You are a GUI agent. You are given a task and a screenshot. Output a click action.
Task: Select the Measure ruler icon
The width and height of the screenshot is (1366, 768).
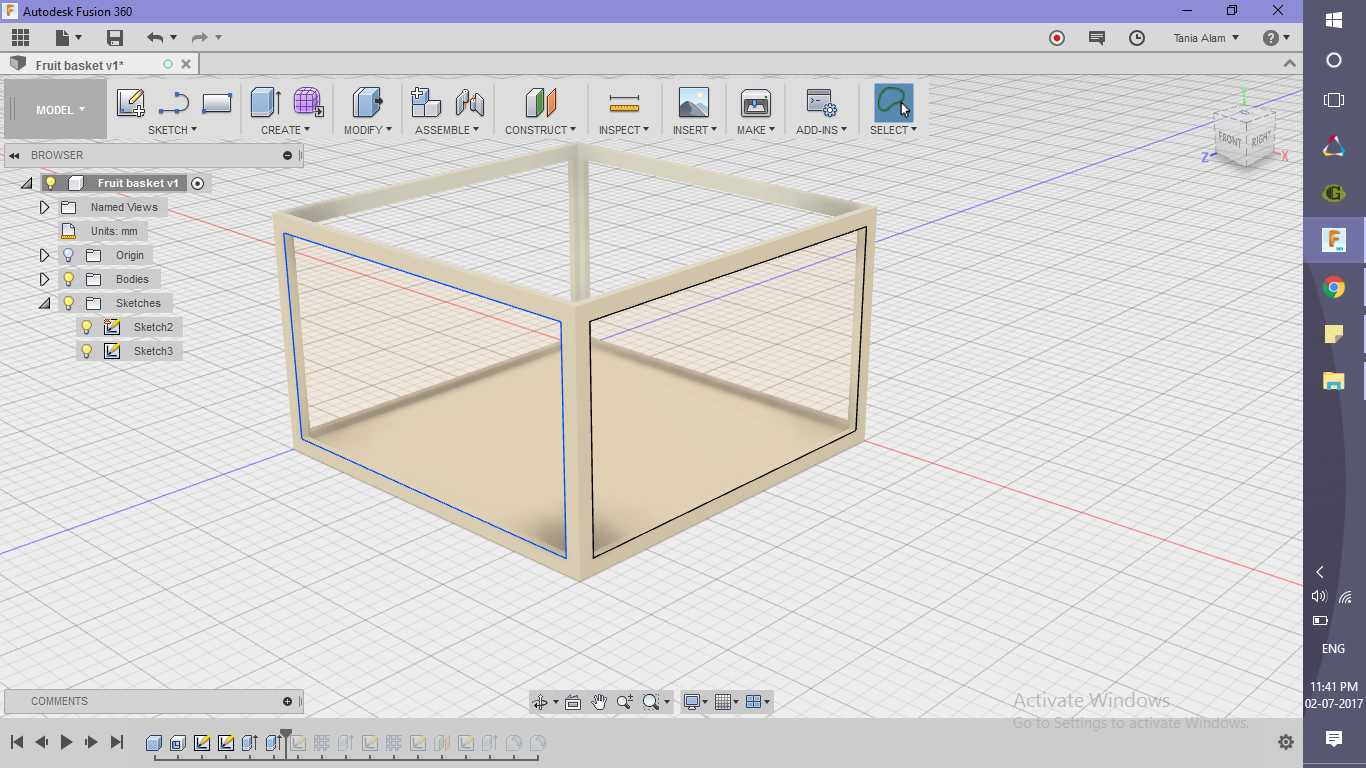[x=624, y=102]
